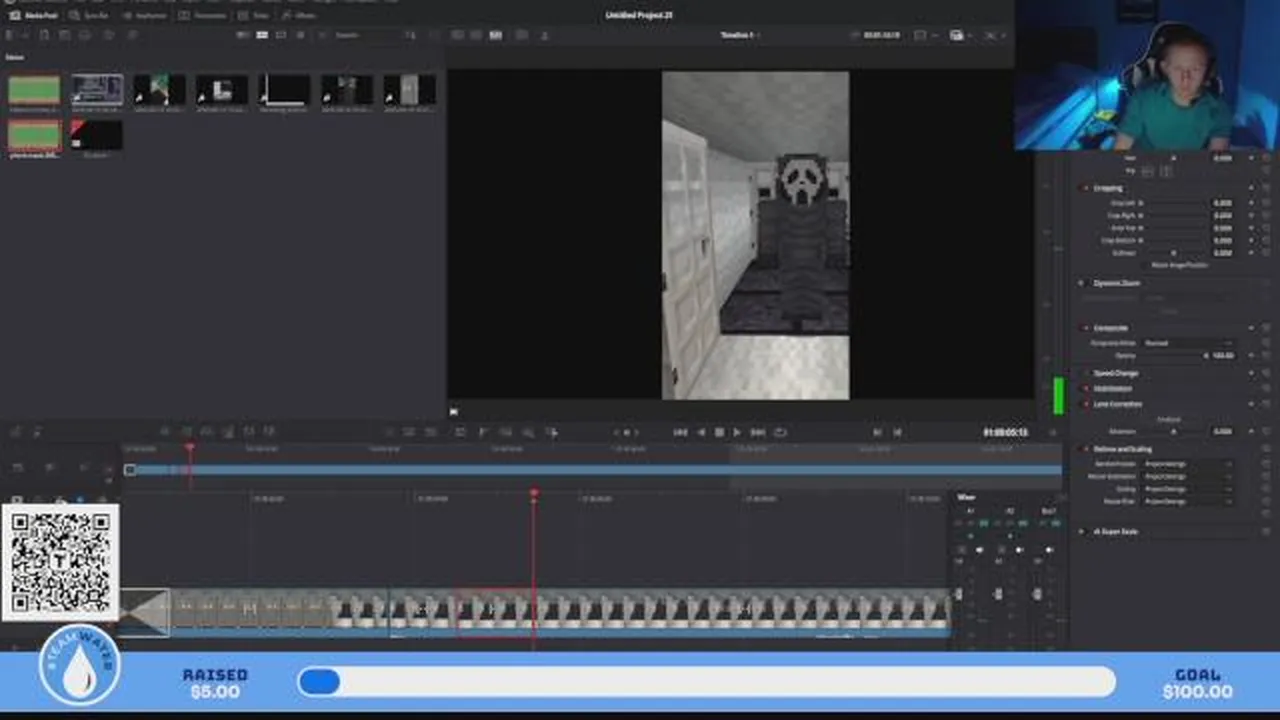The image size is (1280, 720).
Task: Open the Scaling dropdown in inspector
Action: [1188, 489]
